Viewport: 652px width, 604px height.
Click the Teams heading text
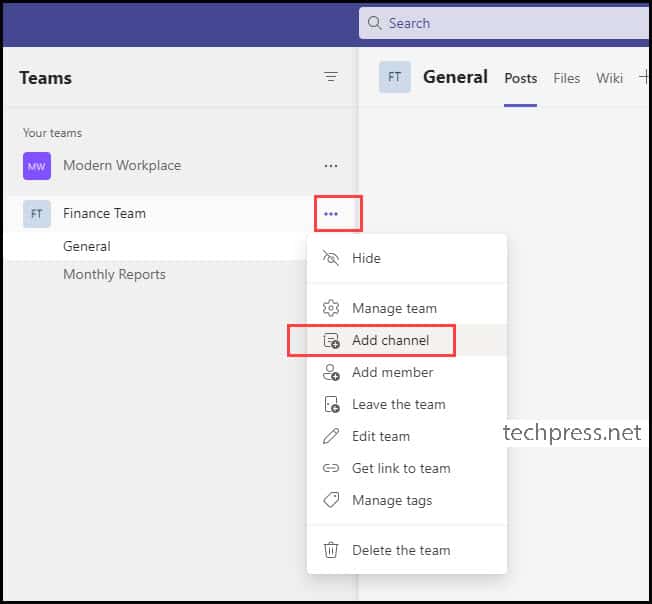[46, 78]
